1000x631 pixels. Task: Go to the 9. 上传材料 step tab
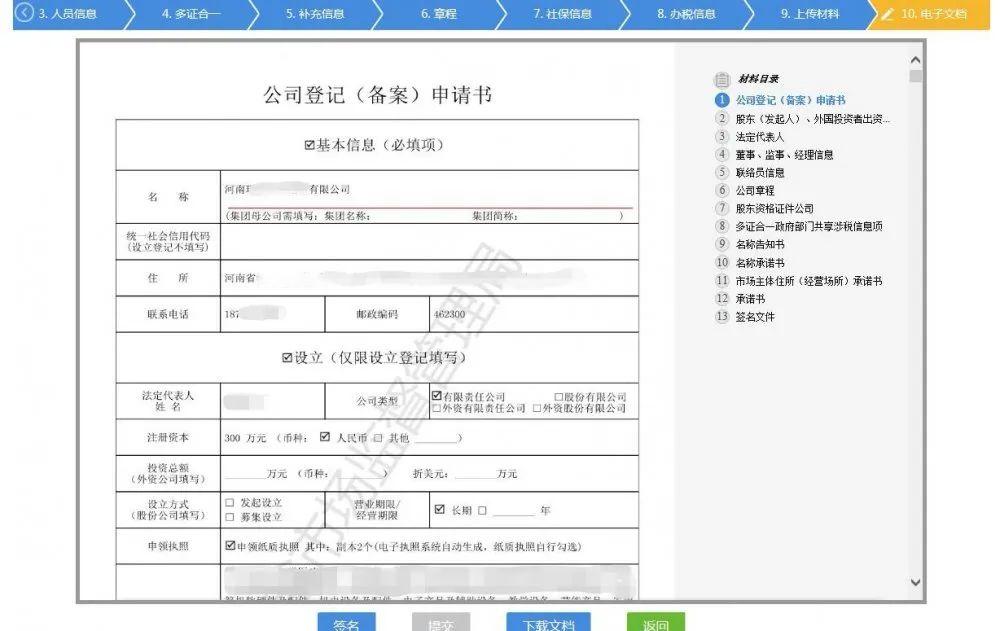pos(809,15)
